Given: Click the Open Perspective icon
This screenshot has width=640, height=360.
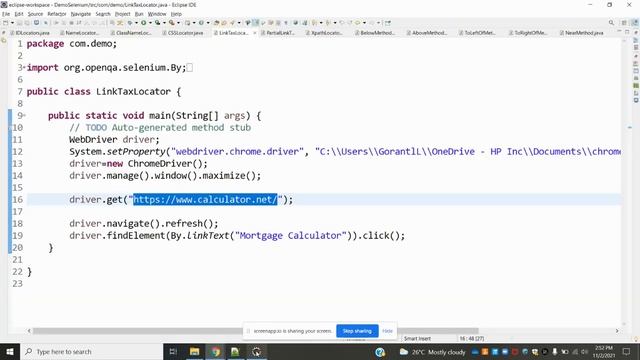Looking at the screenshot, I should [624, 23].
